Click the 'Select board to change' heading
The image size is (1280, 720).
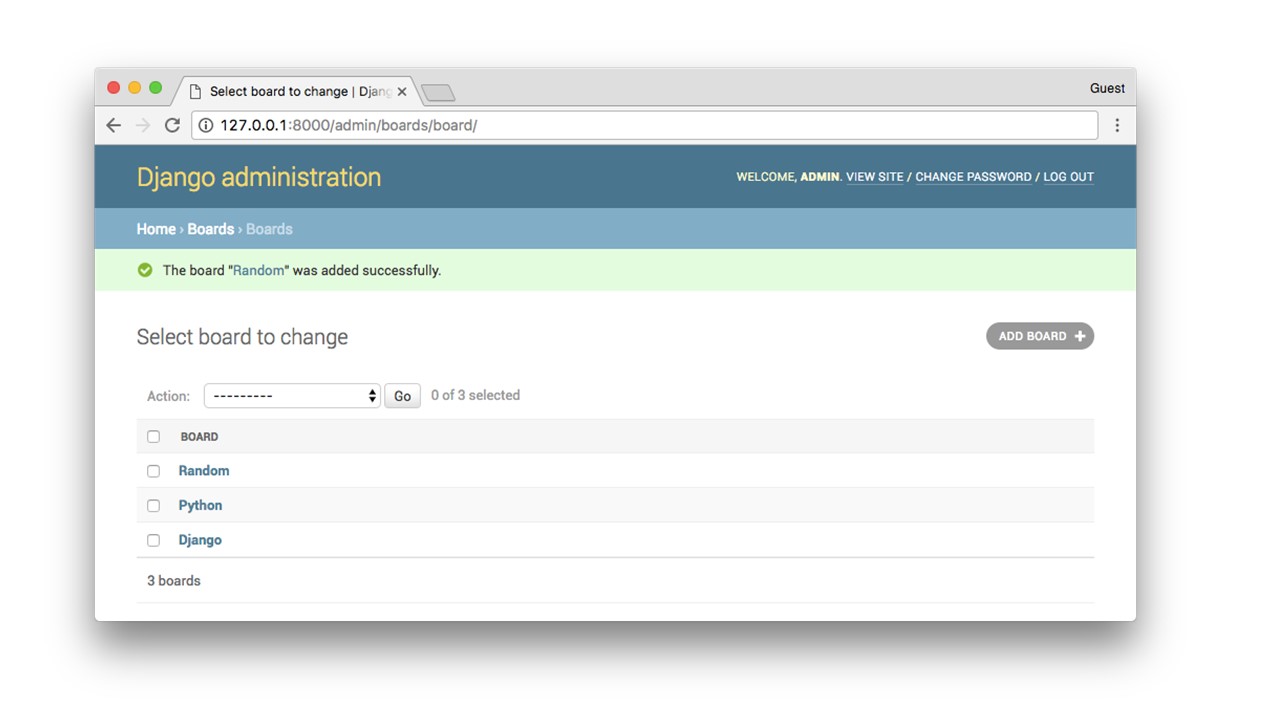point(242,337)
